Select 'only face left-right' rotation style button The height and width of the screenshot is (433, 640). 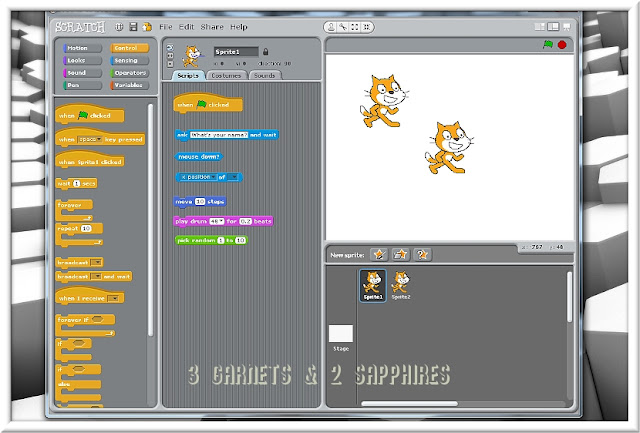(x=170, y=56)
